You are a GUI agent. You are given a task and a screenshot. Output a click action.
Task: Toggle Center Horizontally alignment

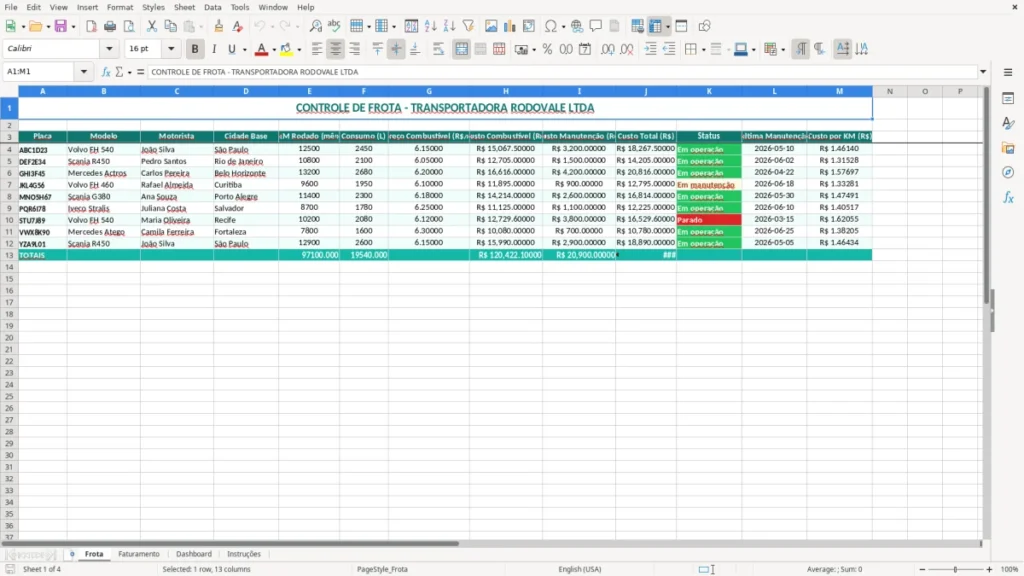pyautogui.click(x=336, y=49)
